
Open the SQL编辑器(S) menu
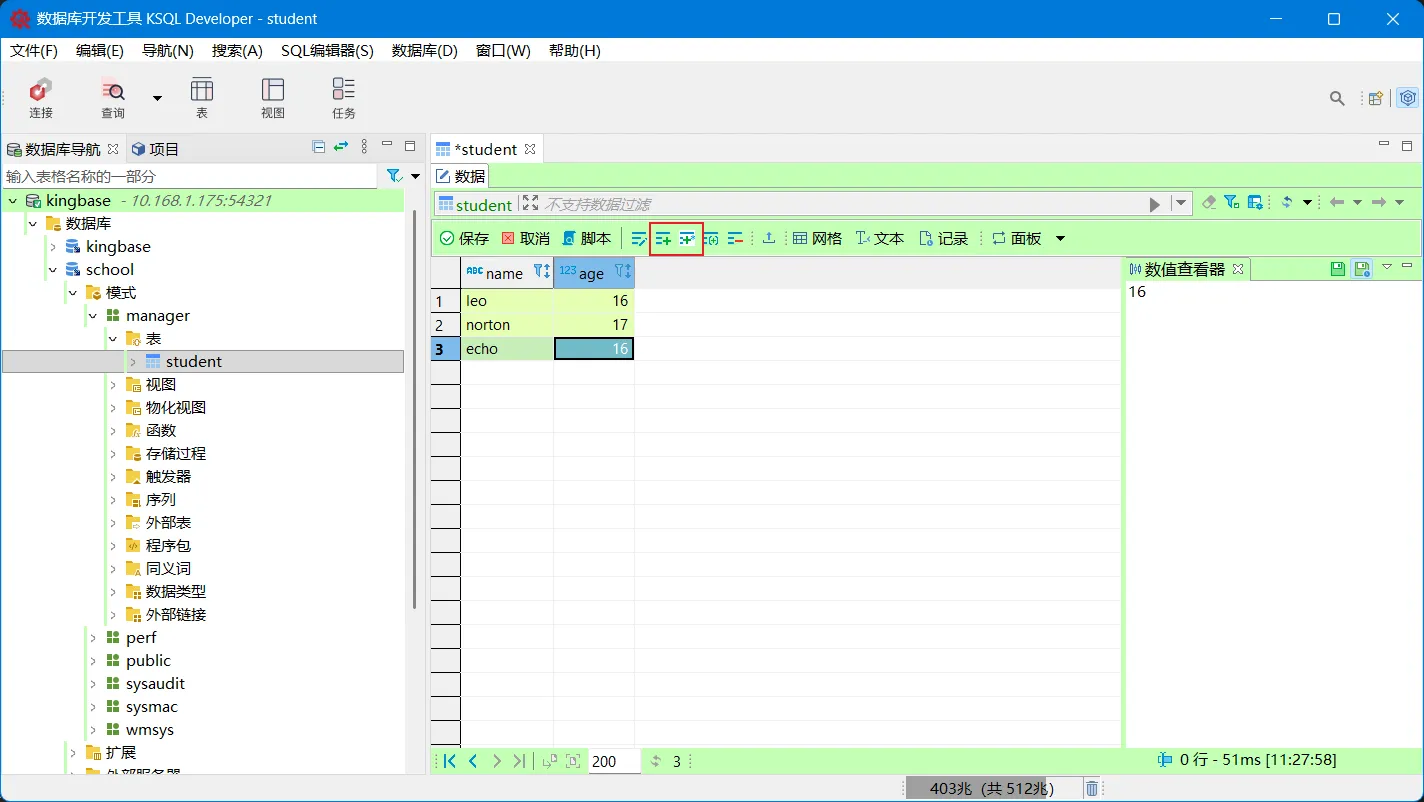(324, 51)
